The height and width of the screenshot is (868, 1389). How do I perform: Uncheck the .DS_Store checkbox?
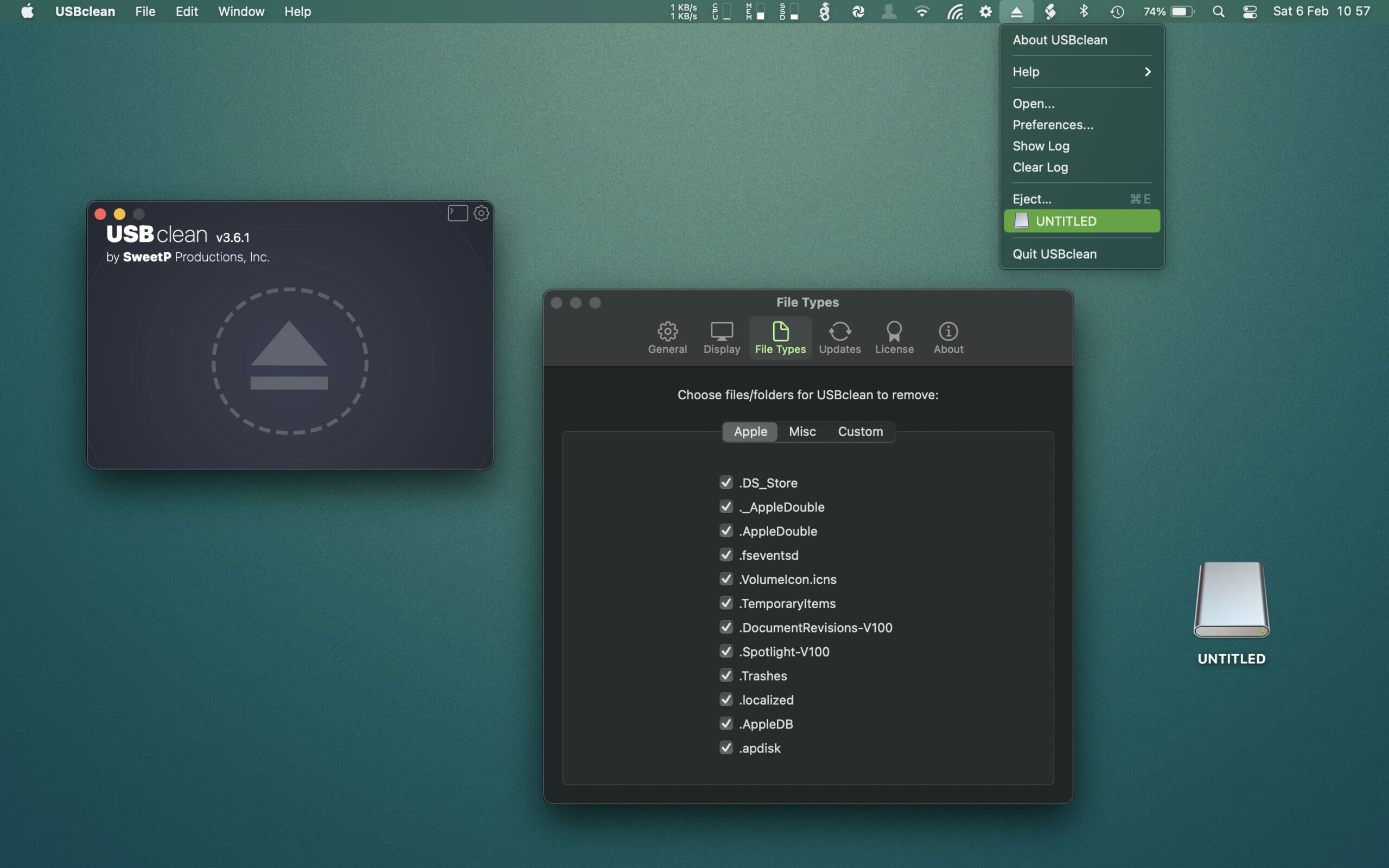point(726,482)
